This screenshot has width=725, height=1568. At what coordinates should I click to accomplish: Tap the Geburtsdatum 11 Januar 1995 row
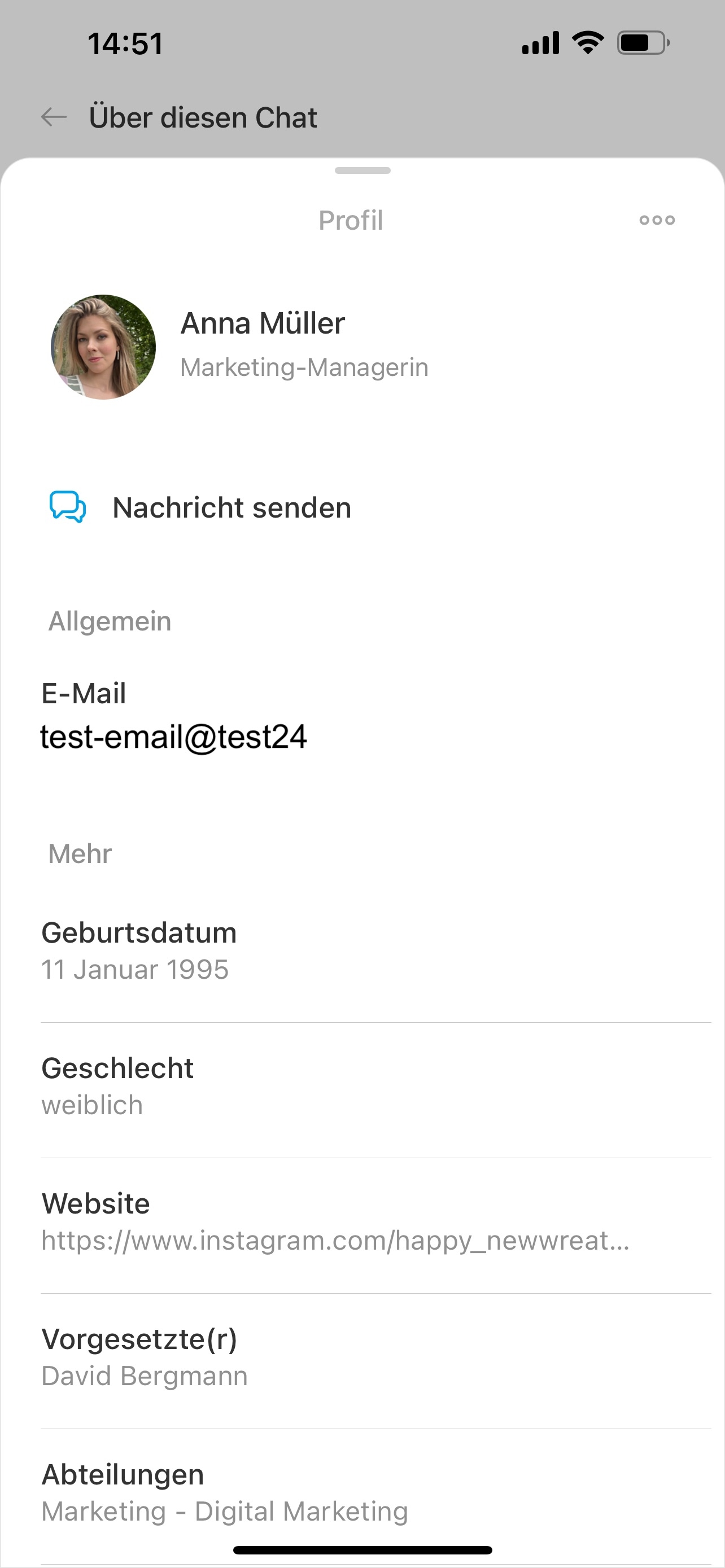[x=375, y=954]
